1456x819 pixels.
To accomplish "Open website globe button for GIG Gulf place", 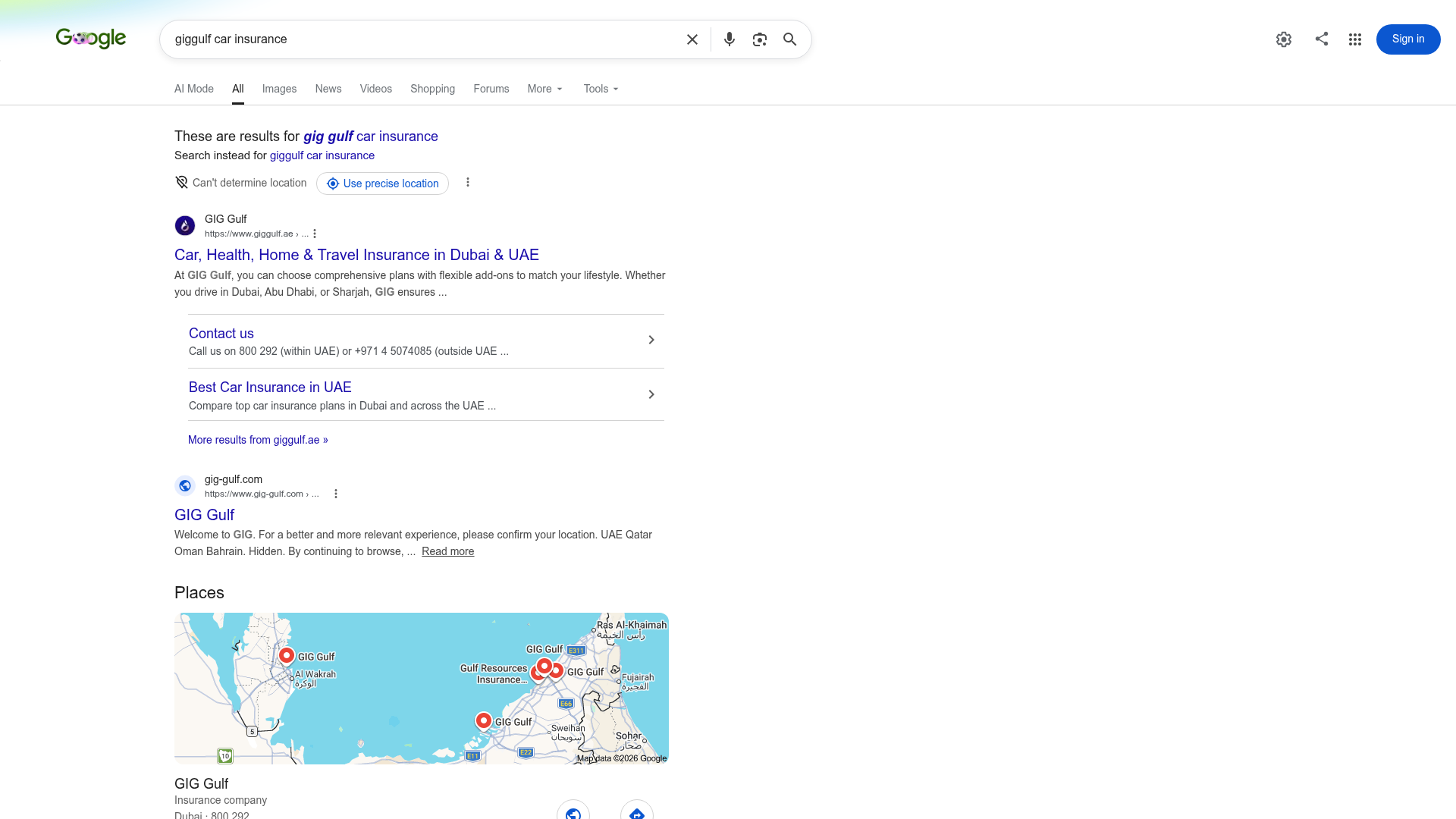I will click(573, 810).
